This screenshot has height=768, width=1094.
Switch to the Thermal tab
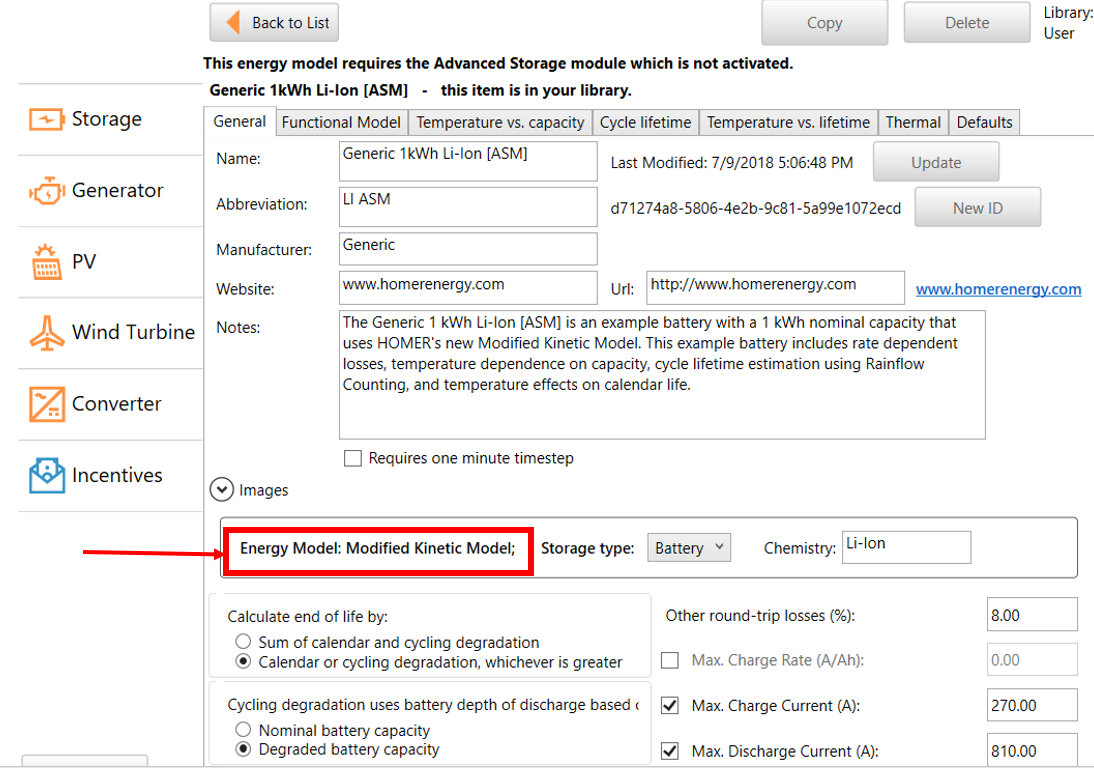coord(912,123)
